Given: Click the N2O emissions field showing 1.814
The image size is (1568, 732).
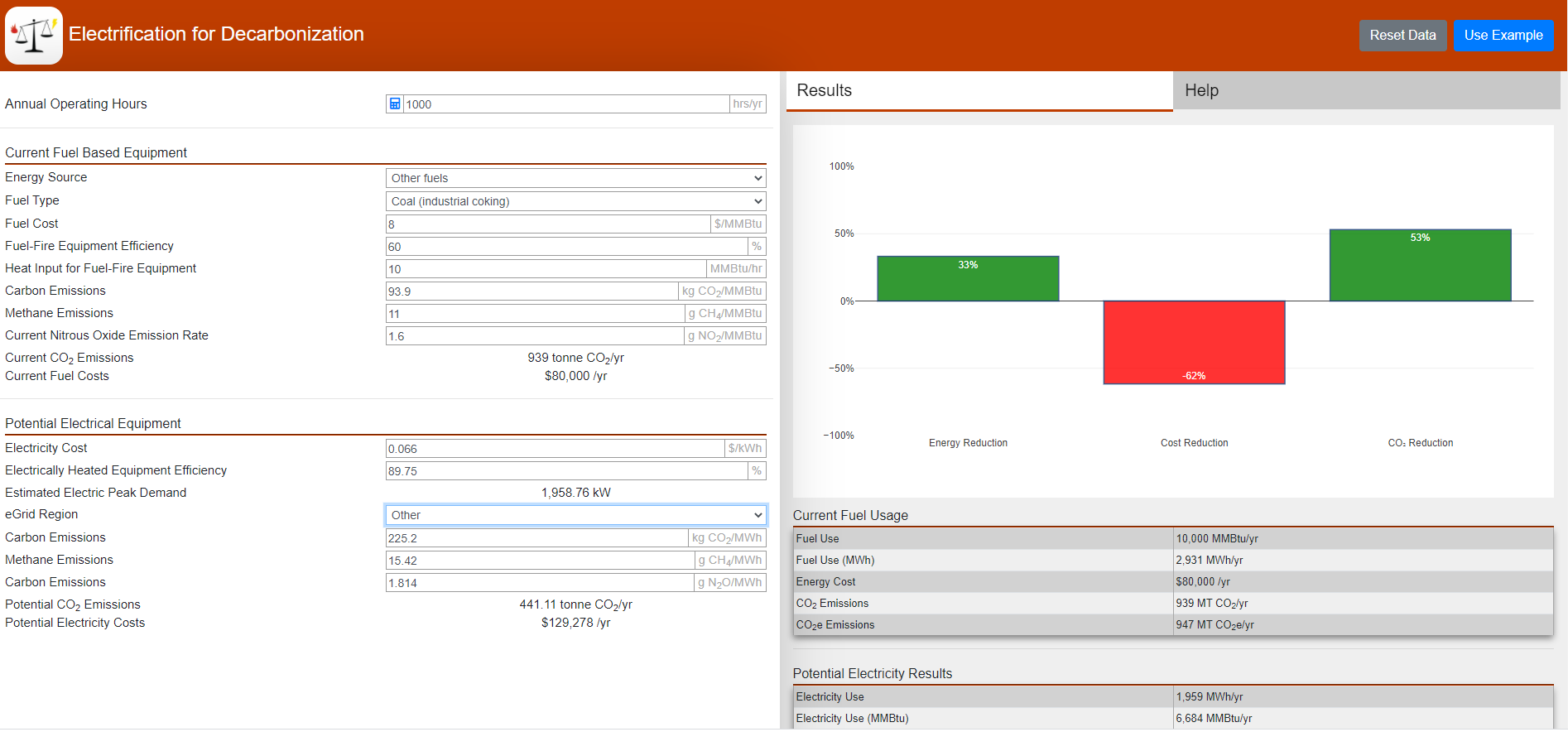Looking at the screenshot, I should point(540,582).
